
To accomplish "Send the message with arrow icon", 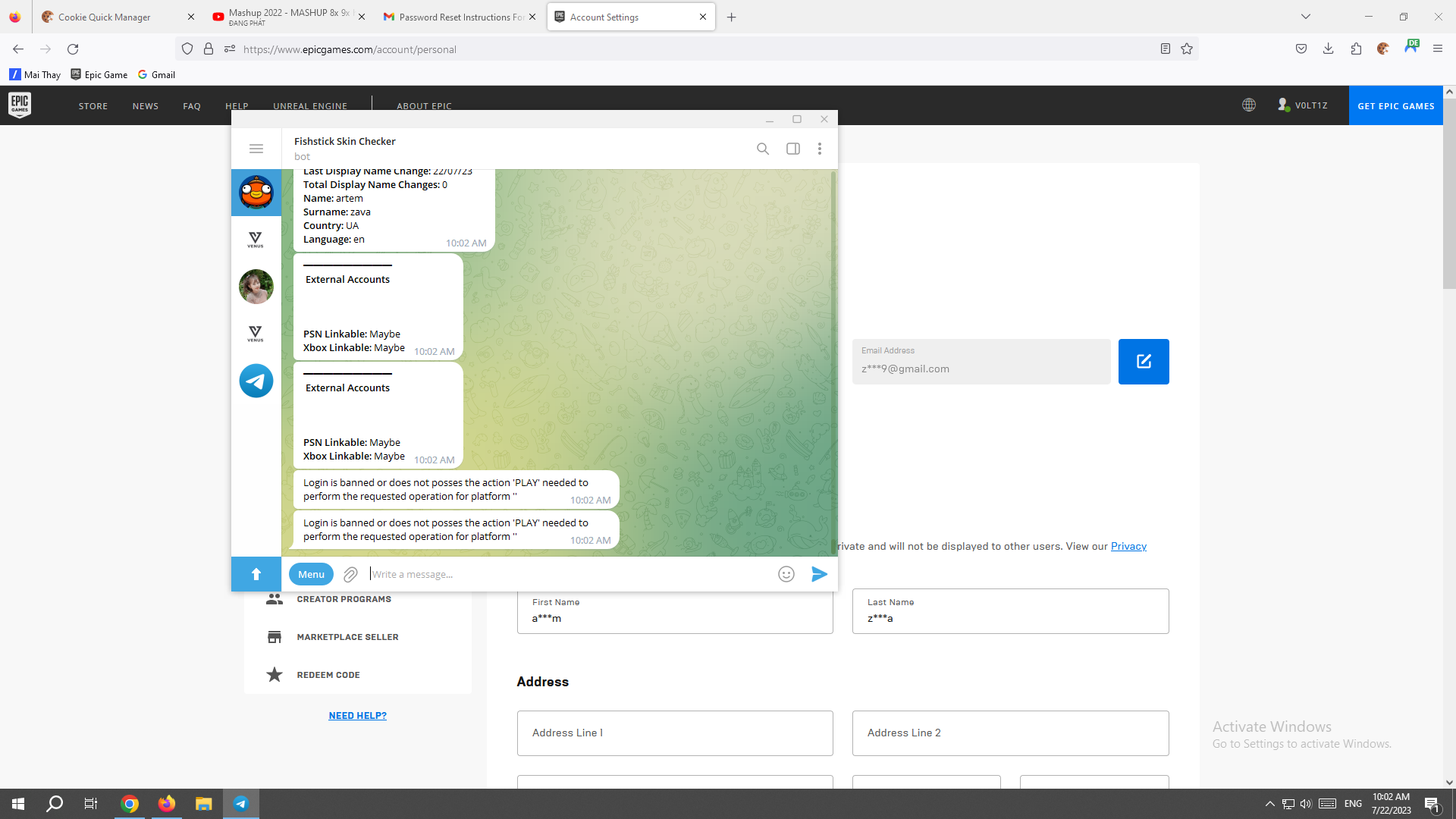I will [819, 574].
